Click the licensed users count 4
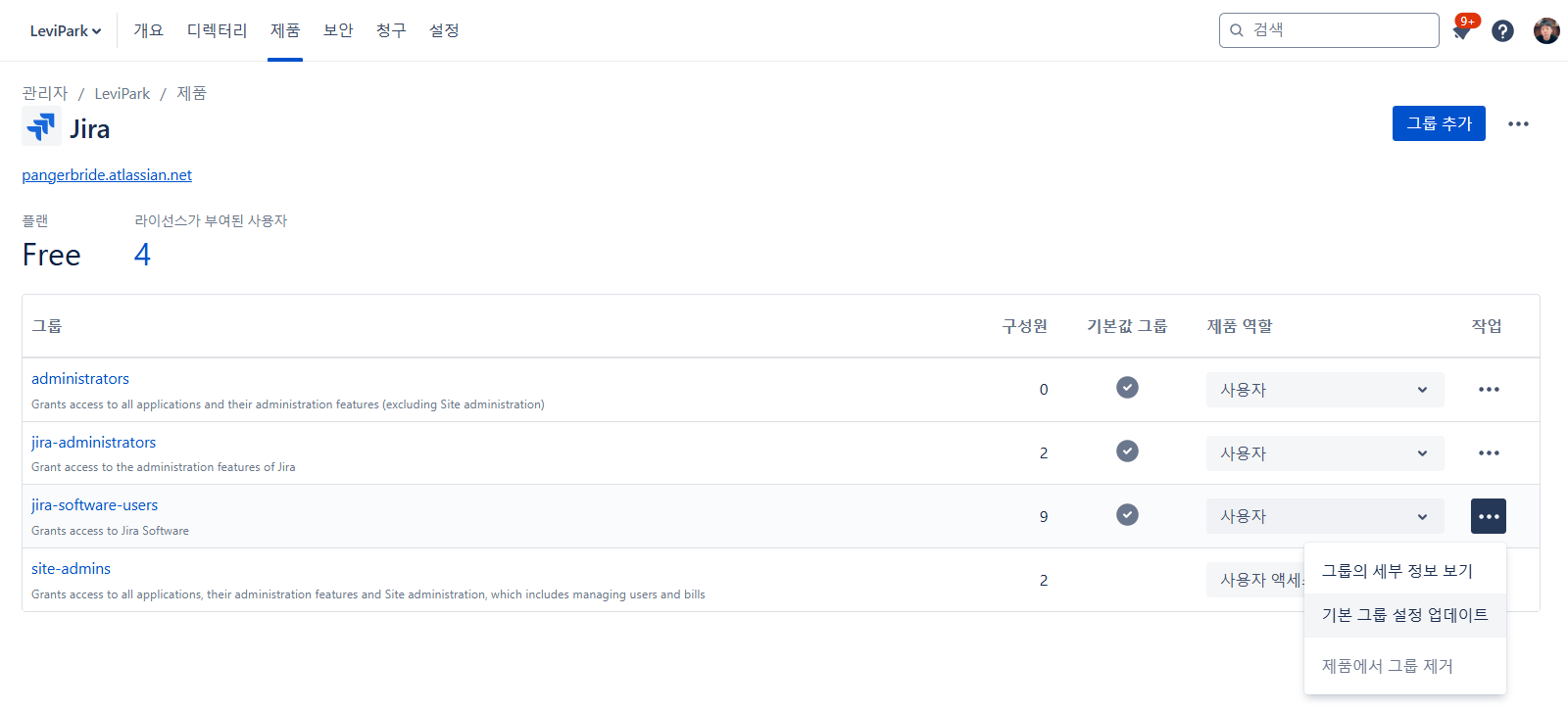1568x712 pixels. (142, 255)
